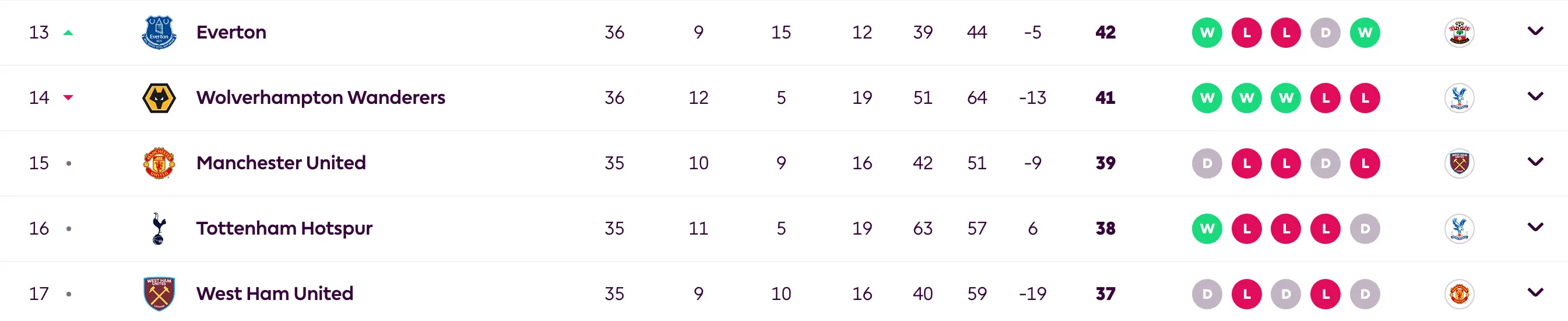1568x321 pixels.
Task: Click the West Ham United crest in row 17
Action: [159, 294]
